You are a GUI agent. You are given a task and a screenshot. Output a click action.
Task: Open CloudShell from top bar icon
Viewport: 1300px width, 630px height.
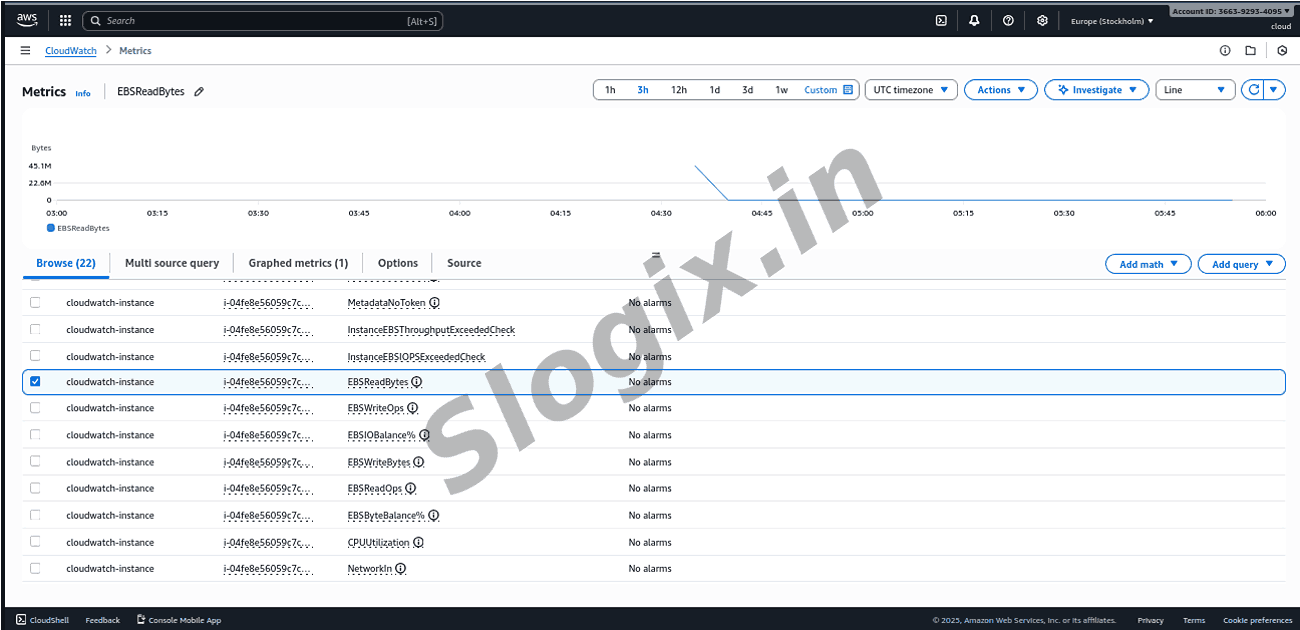click(x=941, y=20)
